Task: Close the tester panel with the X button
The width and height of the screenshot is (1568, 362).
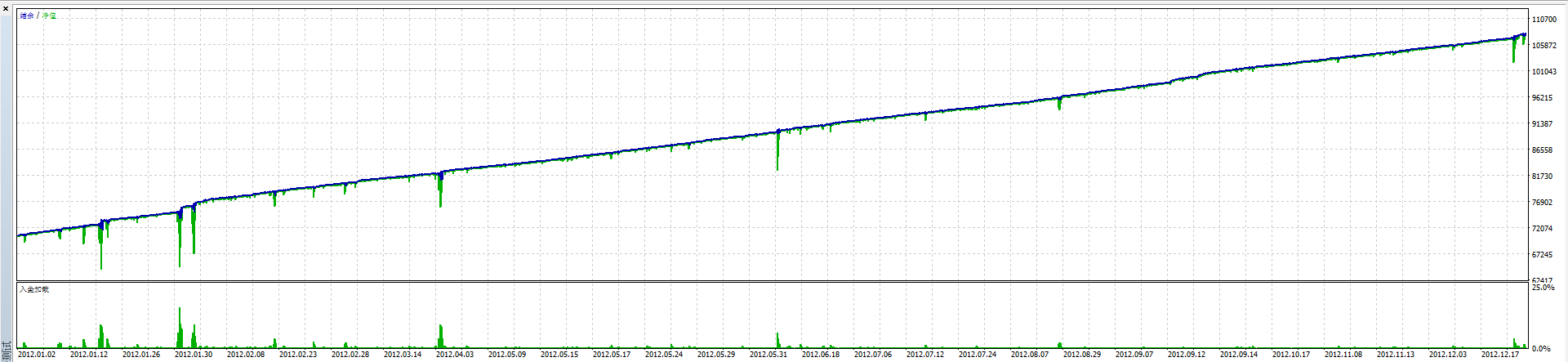Action: (6, 8)
